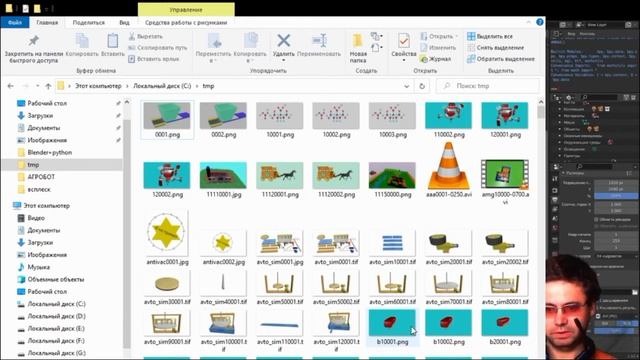
Task: Open the New item dropdown arrow
Action: tap(381, 36)
